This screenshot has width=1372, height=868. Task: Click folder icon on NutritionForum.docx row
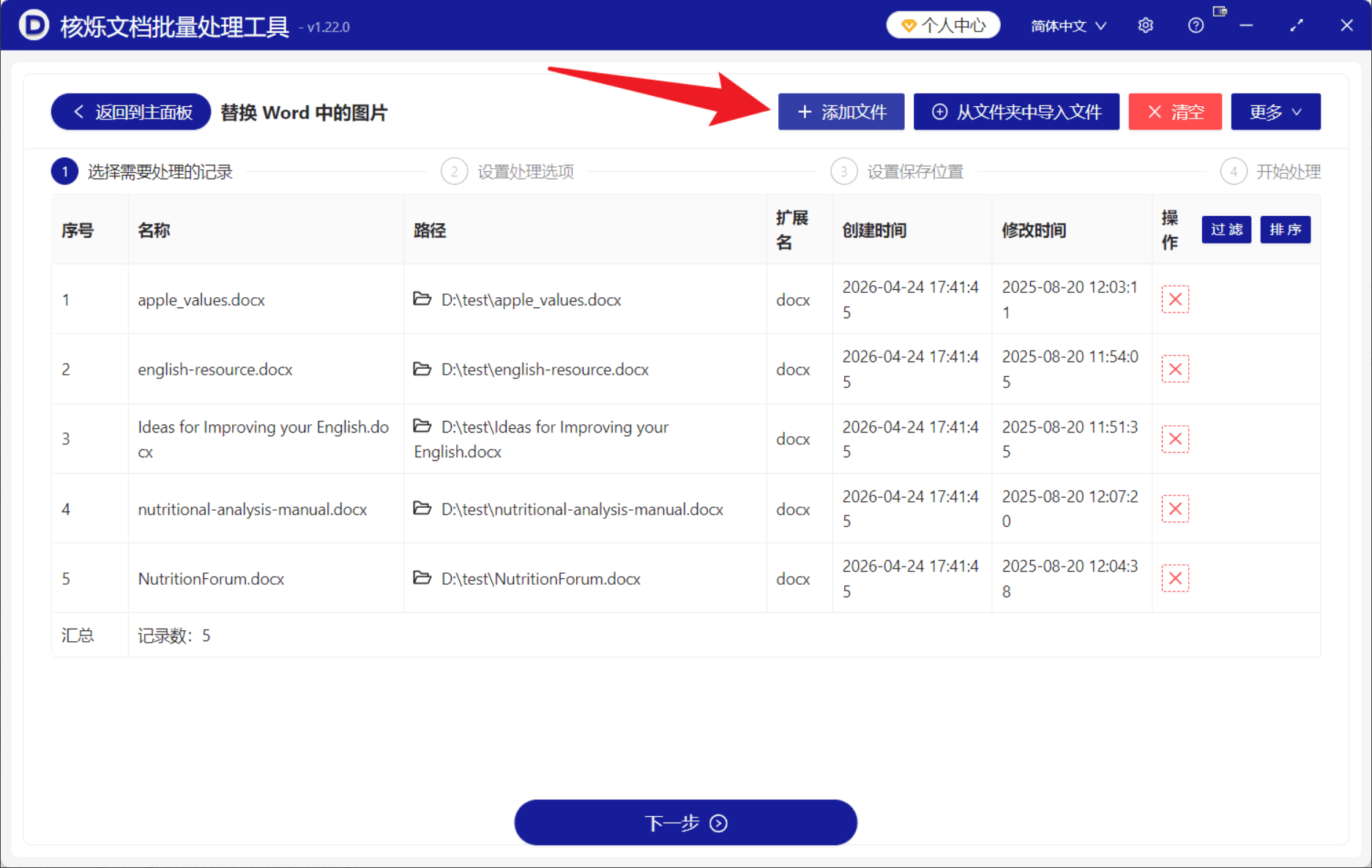422,578
